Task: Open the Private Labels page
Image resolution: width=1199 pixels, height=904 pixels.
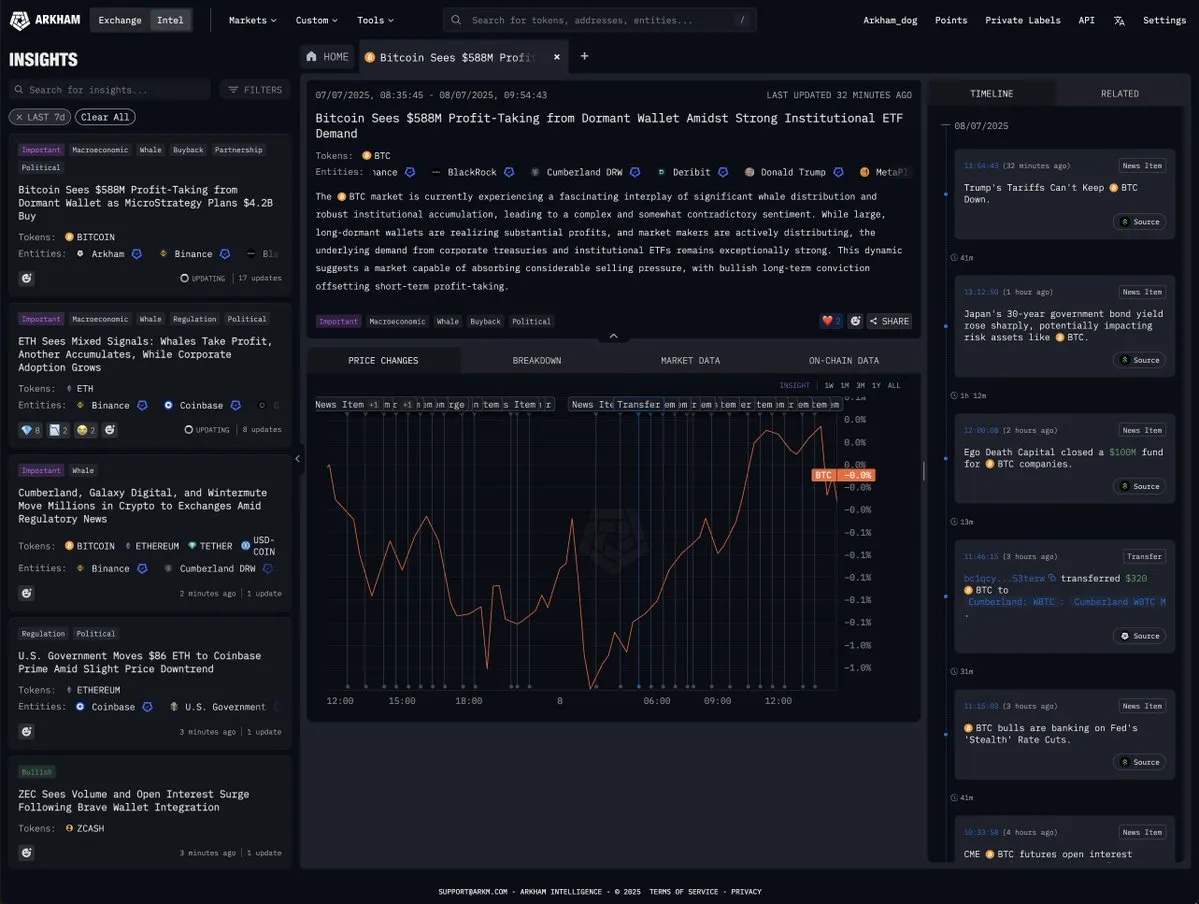Action: pyautogui.click(x=1022, y=20)
